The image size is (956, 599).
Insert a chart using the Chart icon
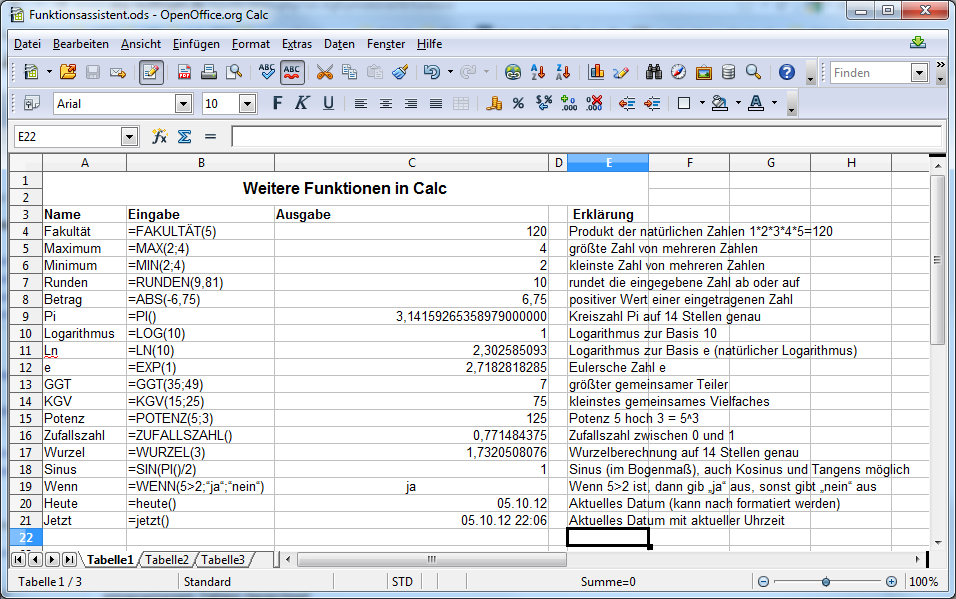[x=596, y=72]
